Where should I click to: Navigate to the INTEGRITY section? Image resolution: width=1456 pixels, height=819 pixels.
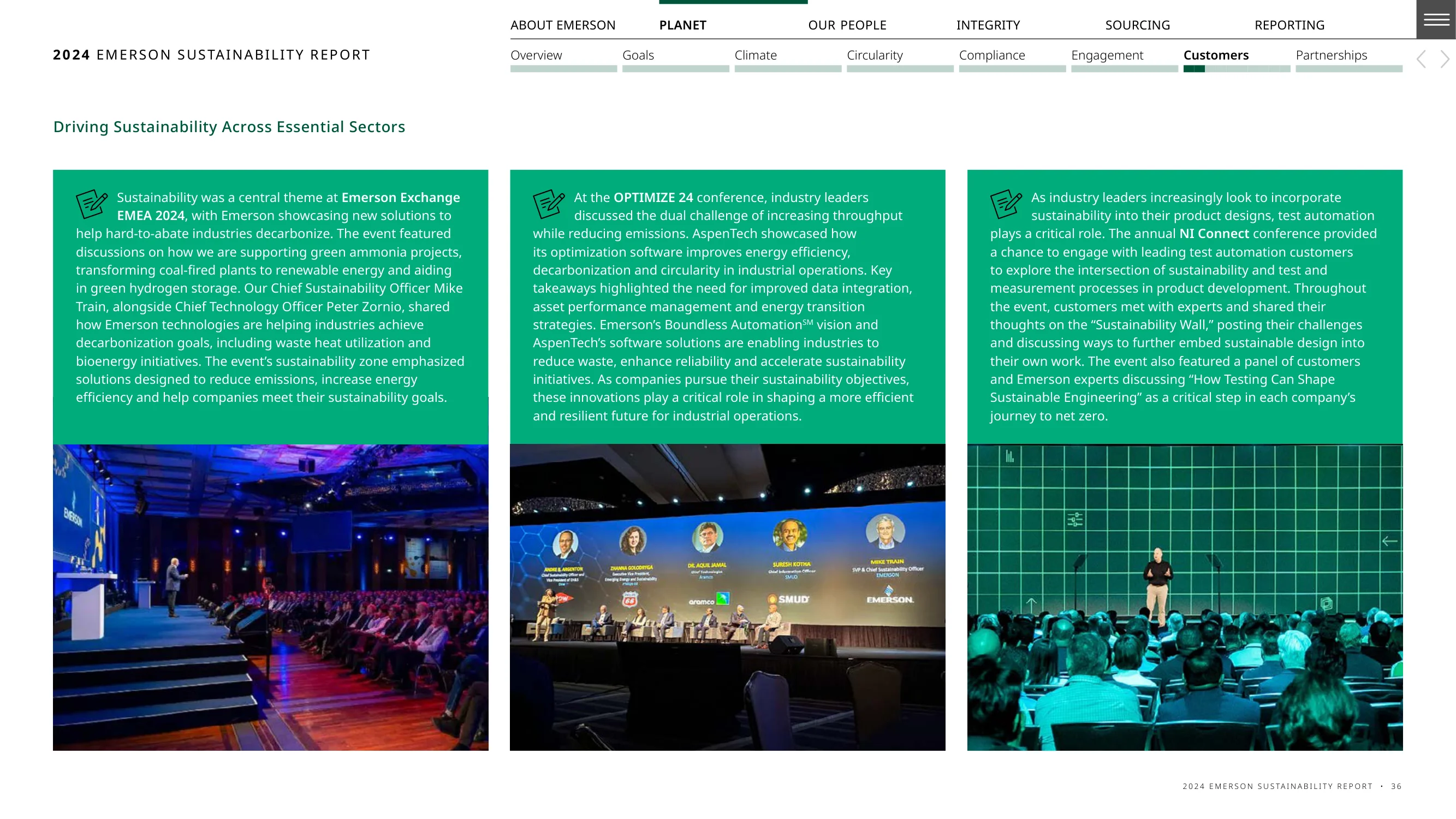pos(988,25)
